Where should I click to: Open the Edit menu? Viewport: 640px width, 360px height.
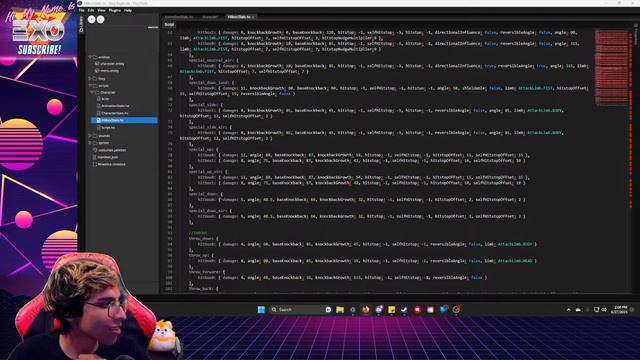(x=91, y=10)
